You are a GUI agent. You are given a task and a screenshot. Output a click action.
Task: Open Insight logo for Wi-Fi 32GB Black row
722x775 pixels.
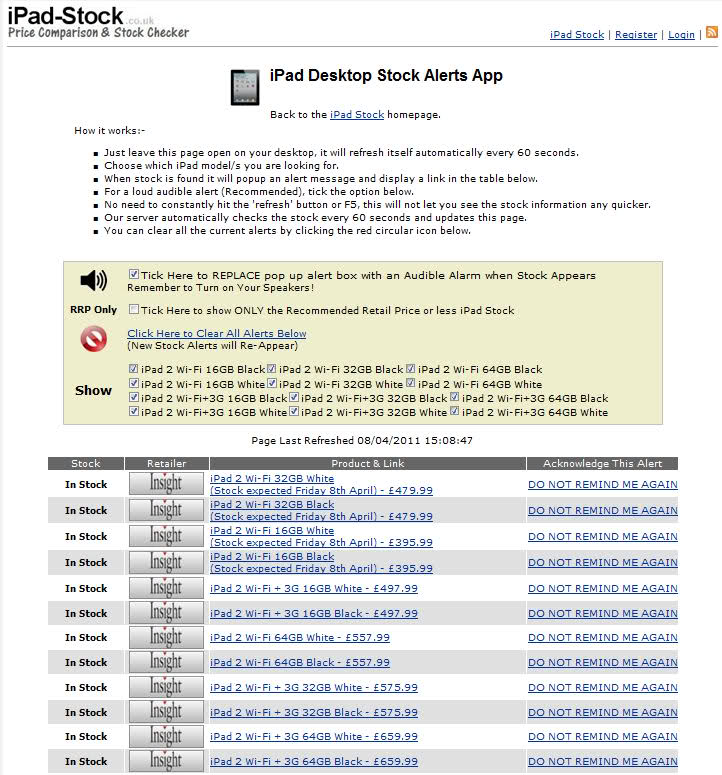(166, 510)
